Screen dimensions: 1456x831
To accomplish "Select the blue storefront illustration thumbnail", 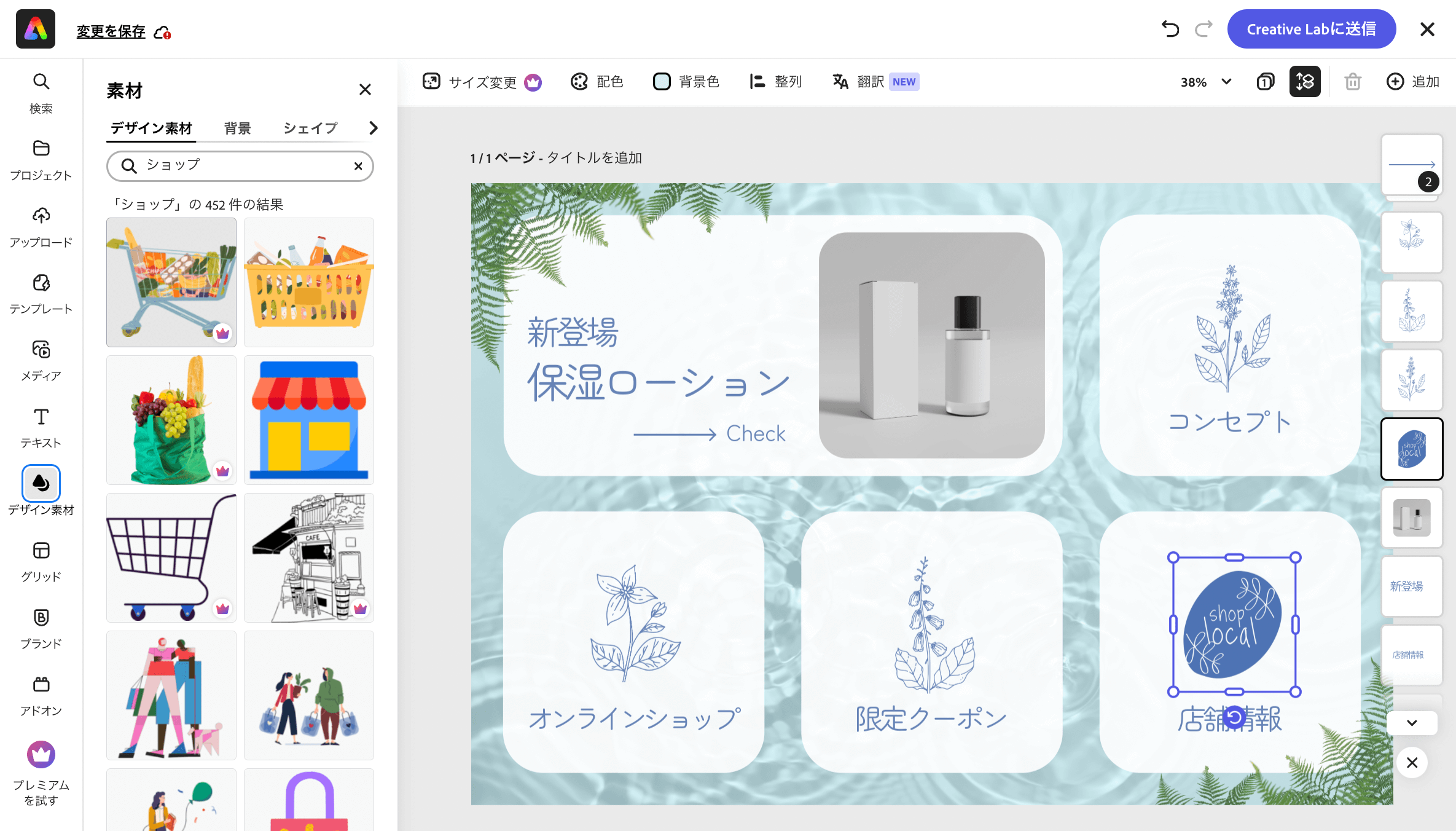I will coord(308,420).
